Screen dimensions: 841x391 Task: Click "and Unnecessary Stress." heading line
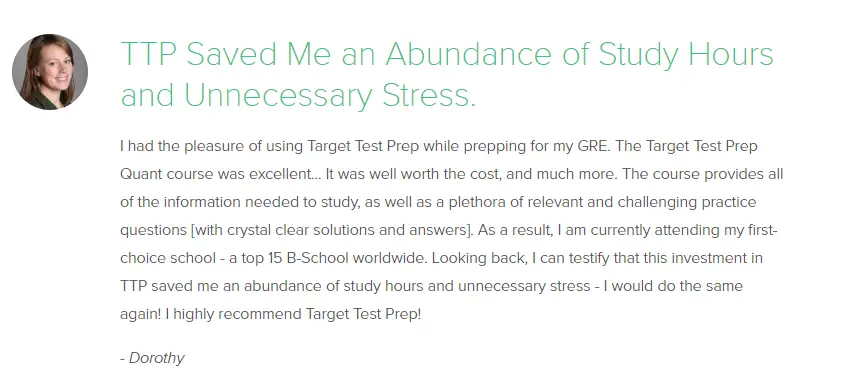tap(298, 97)
